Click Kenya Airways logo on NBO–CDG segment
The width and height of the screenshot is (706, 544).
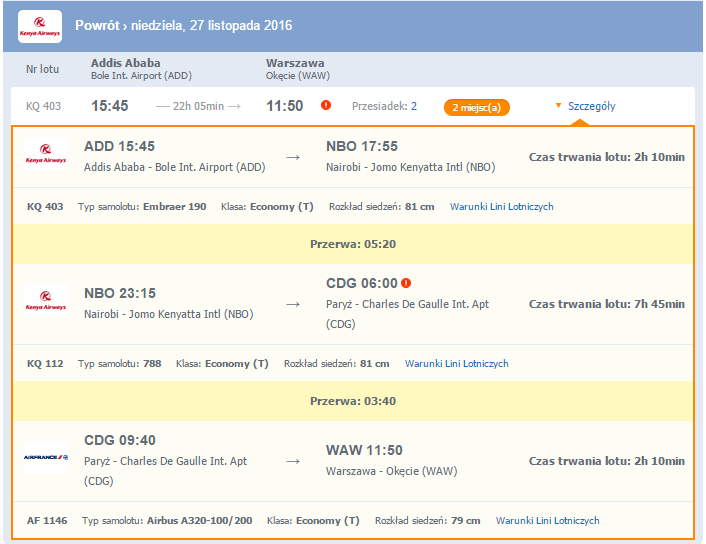(x=46, y=300)
